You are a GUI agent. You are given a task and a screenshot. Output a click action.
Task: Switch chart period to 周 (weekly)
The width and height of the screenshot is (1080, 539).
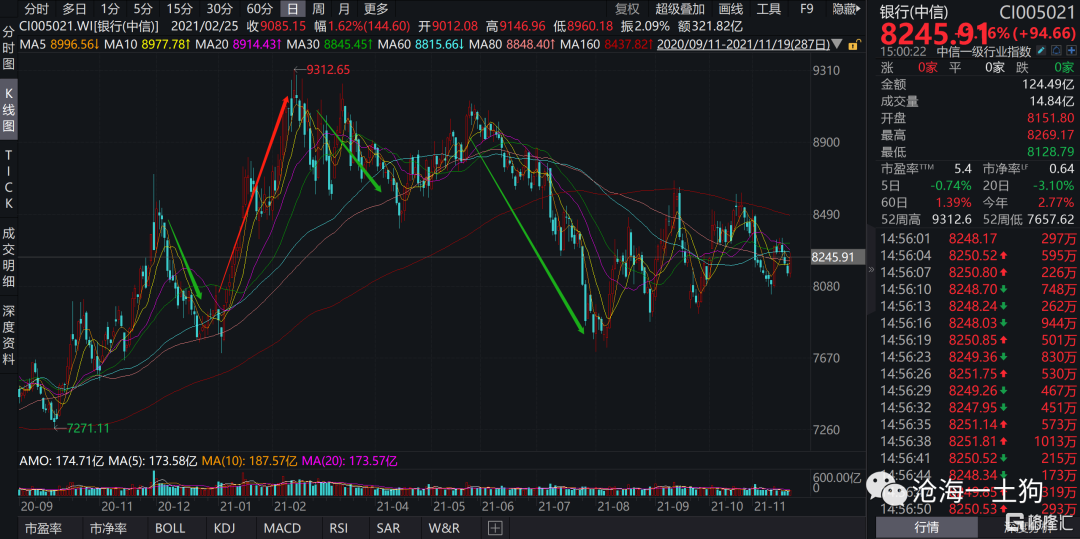(318, 9)
